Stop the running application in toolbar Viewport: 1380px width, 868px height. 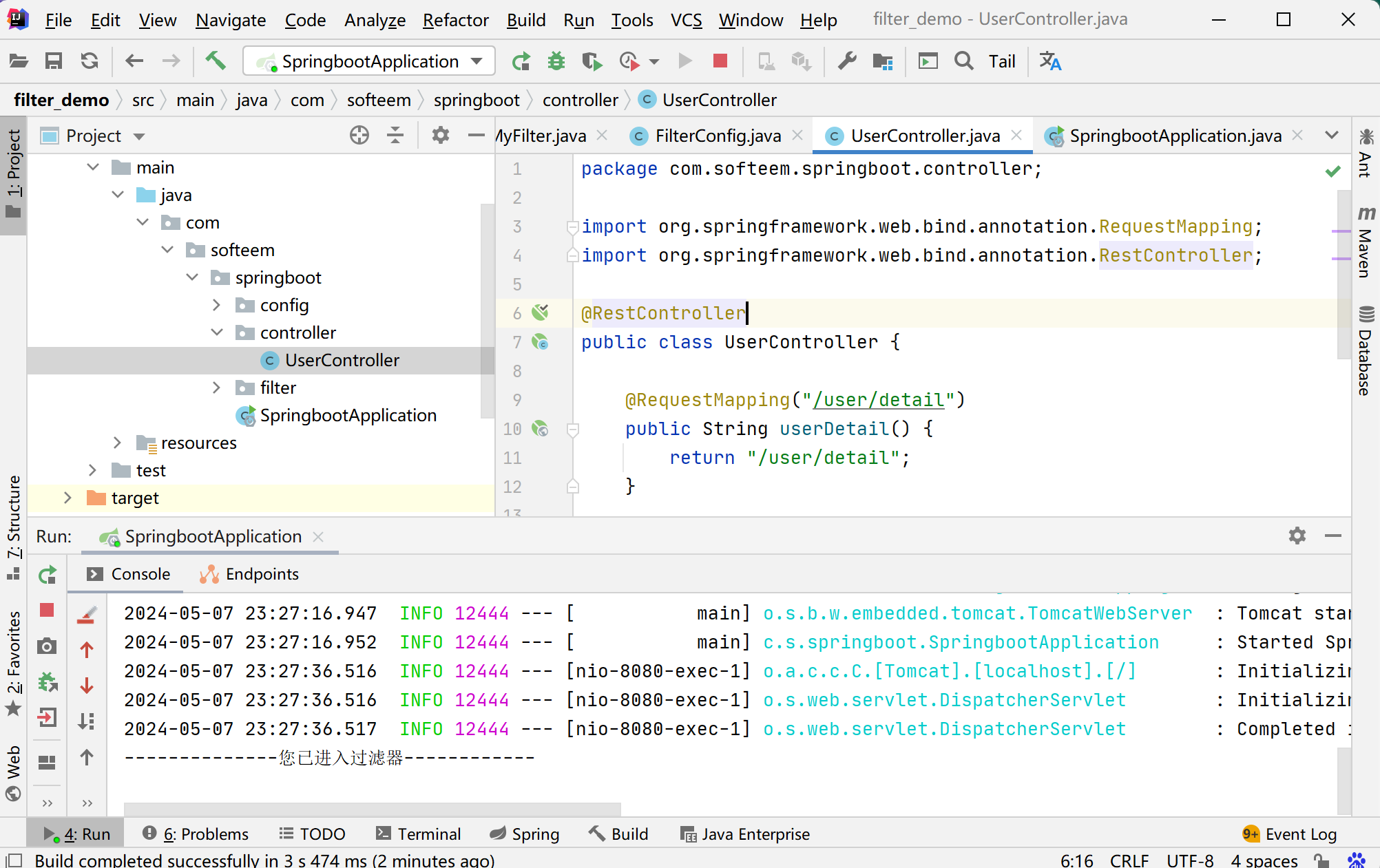(720, 61)
